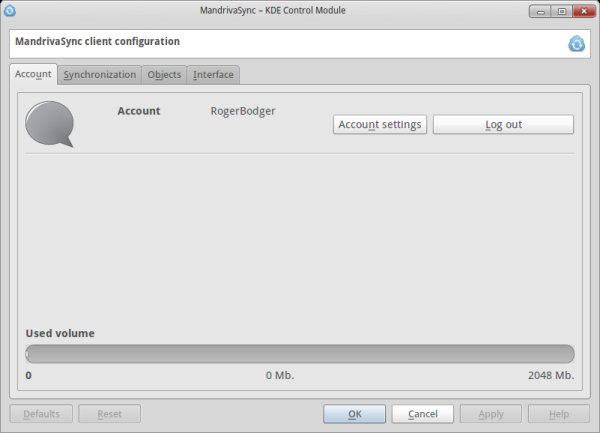Minimize the MandrivaSync window

click(540, 11)
